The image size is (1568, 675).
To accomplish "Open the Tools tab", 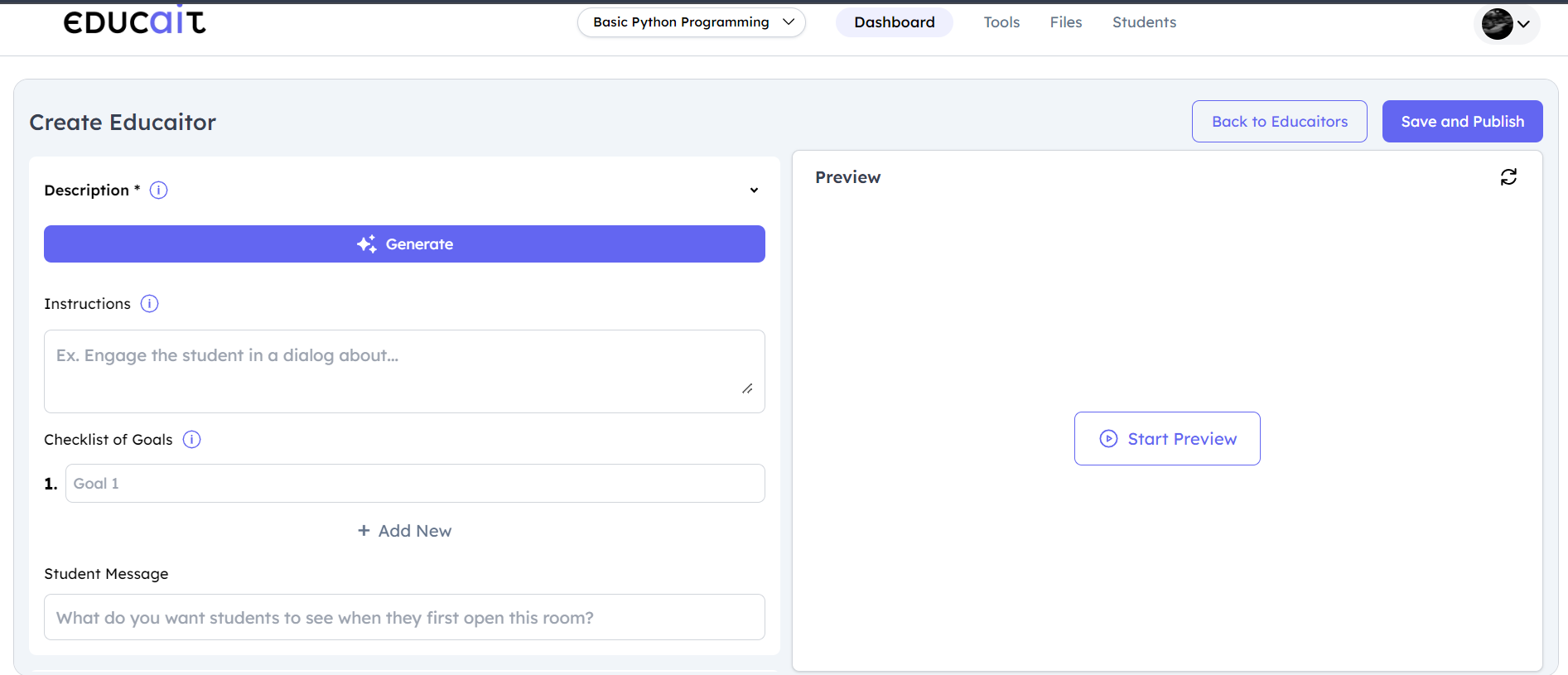I will (1001, 22).
